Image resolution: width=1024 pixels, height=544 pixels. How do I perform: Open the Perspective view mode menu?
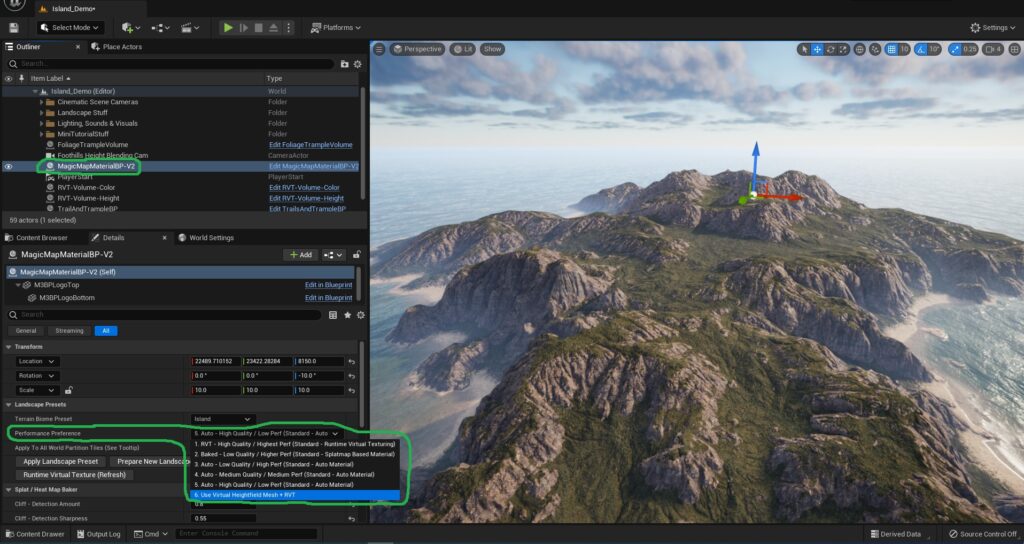tap(417, 49)
